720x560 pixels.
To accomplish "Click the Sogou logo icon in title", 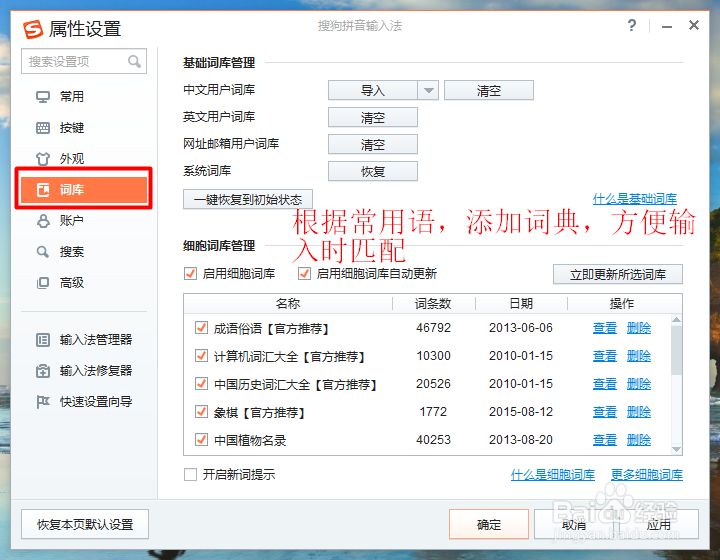I will 33,29.
